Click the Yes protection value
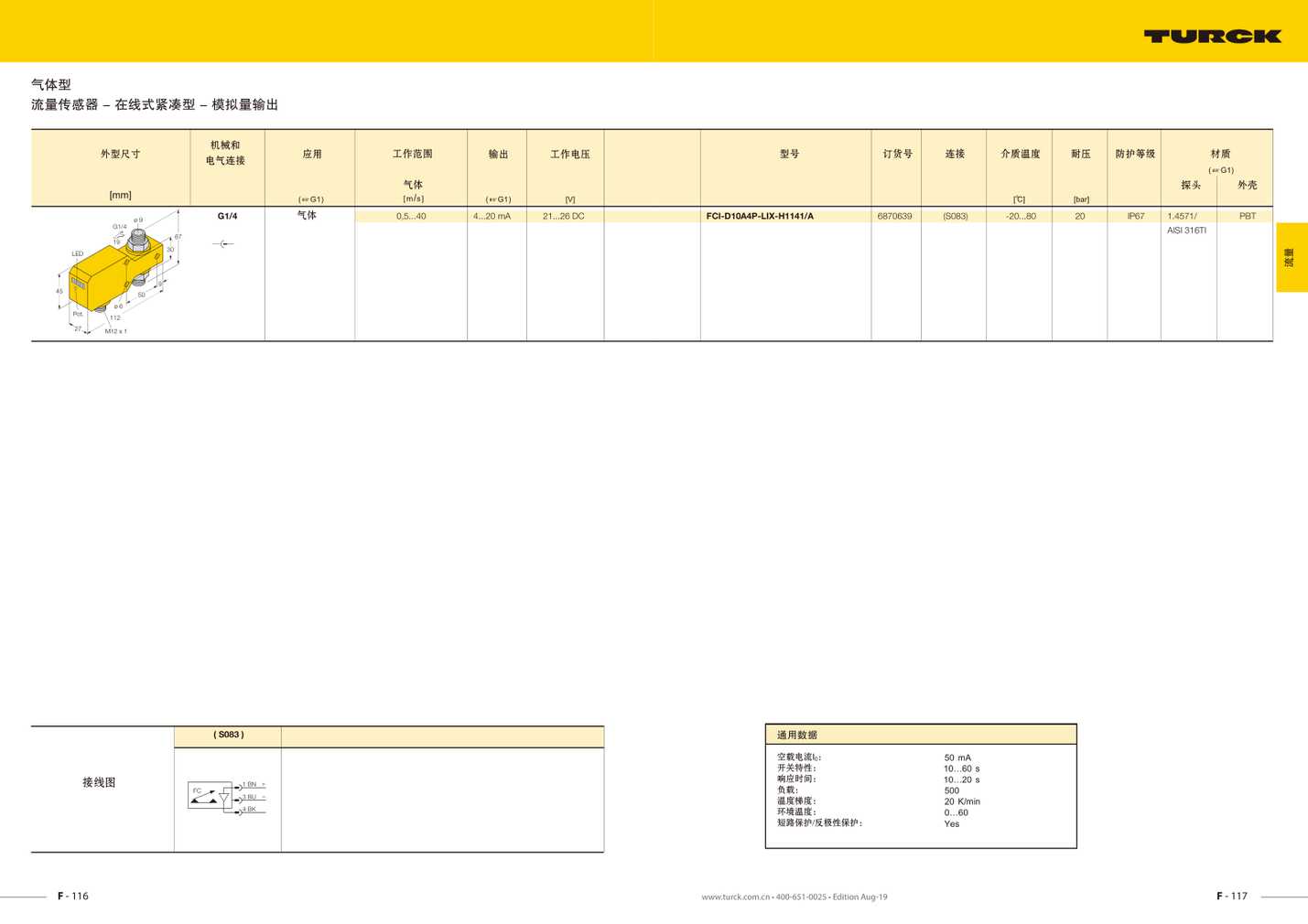Viewport: 1308px width, 924px height. pyautogui.click(x=952, y=823)
